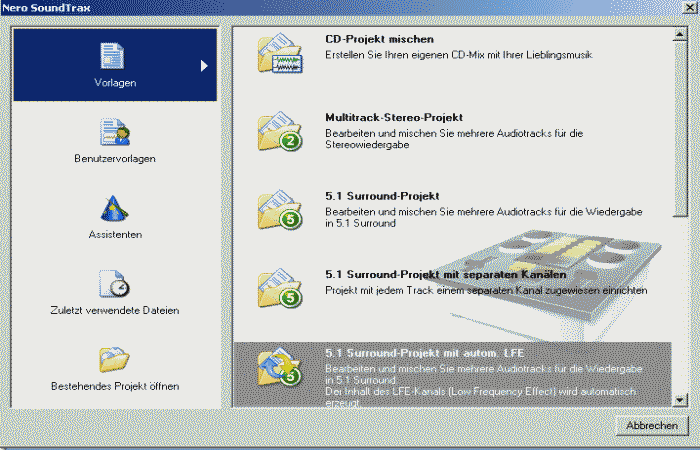Open the Bestehendes Projekt öffnen folder icon
The height and width of the screenshot is (450, 700).
coord(114,360)
